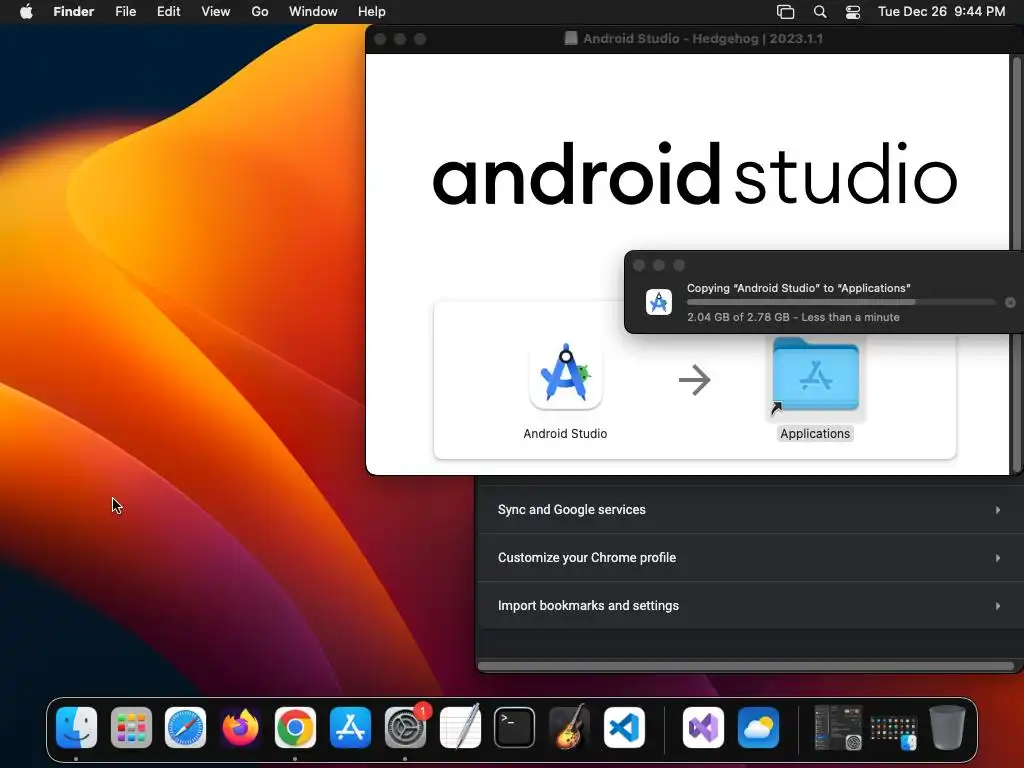Click the "Applications" folder label

click(815, 434)
